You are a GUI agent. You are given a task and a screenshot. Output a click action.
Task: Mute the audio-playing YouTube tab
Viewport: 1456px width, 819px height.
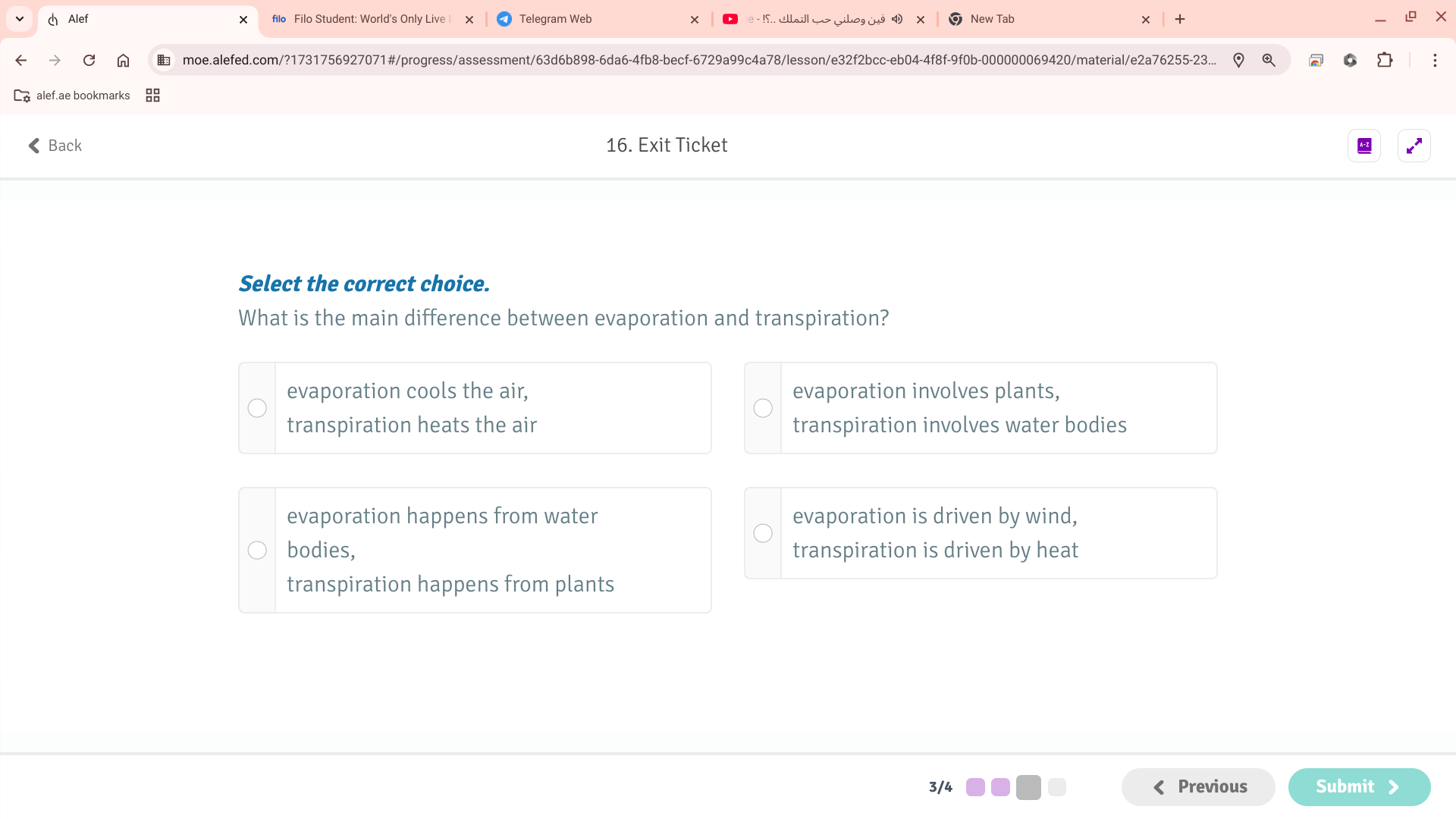pos(897,19)
